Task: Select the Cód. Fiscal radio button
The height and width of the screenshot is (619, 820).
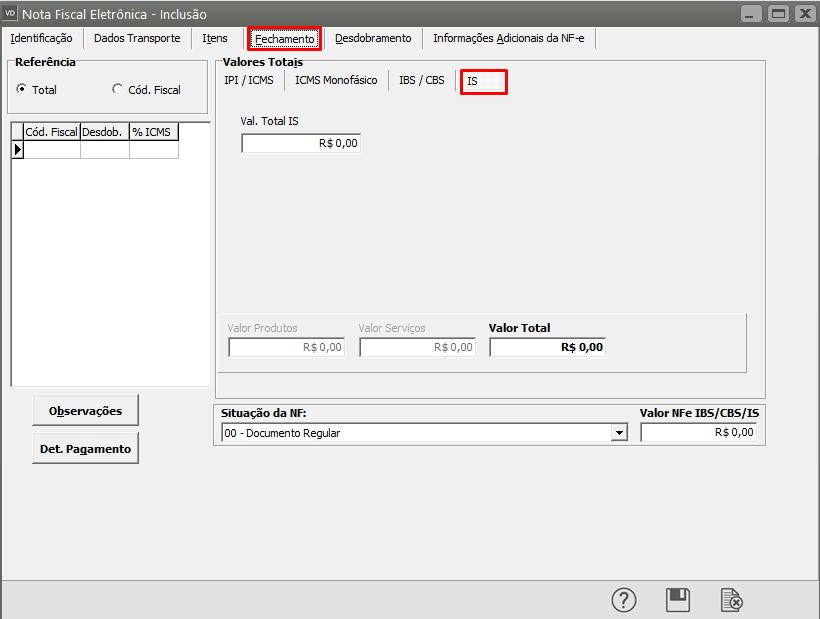Action: click(x=118, y=89)
